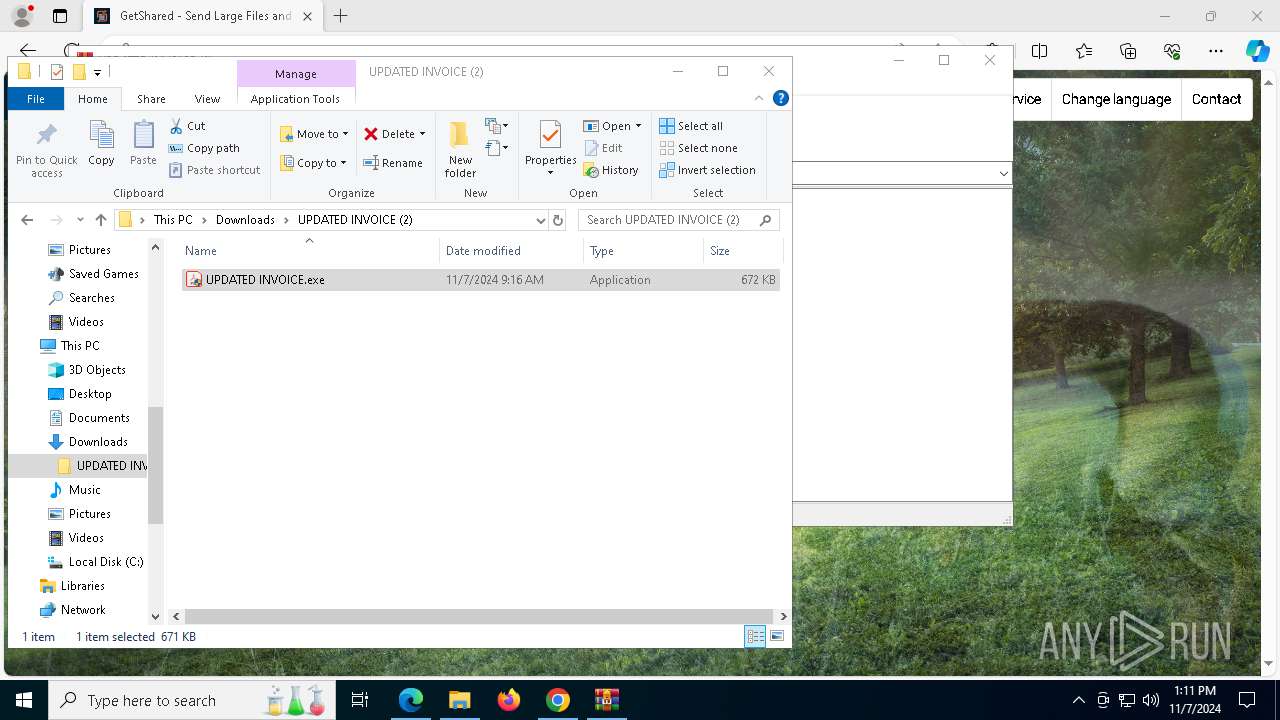Click the History ribbon button
Screen dimensions: 1280x720
tap(611, 170)
